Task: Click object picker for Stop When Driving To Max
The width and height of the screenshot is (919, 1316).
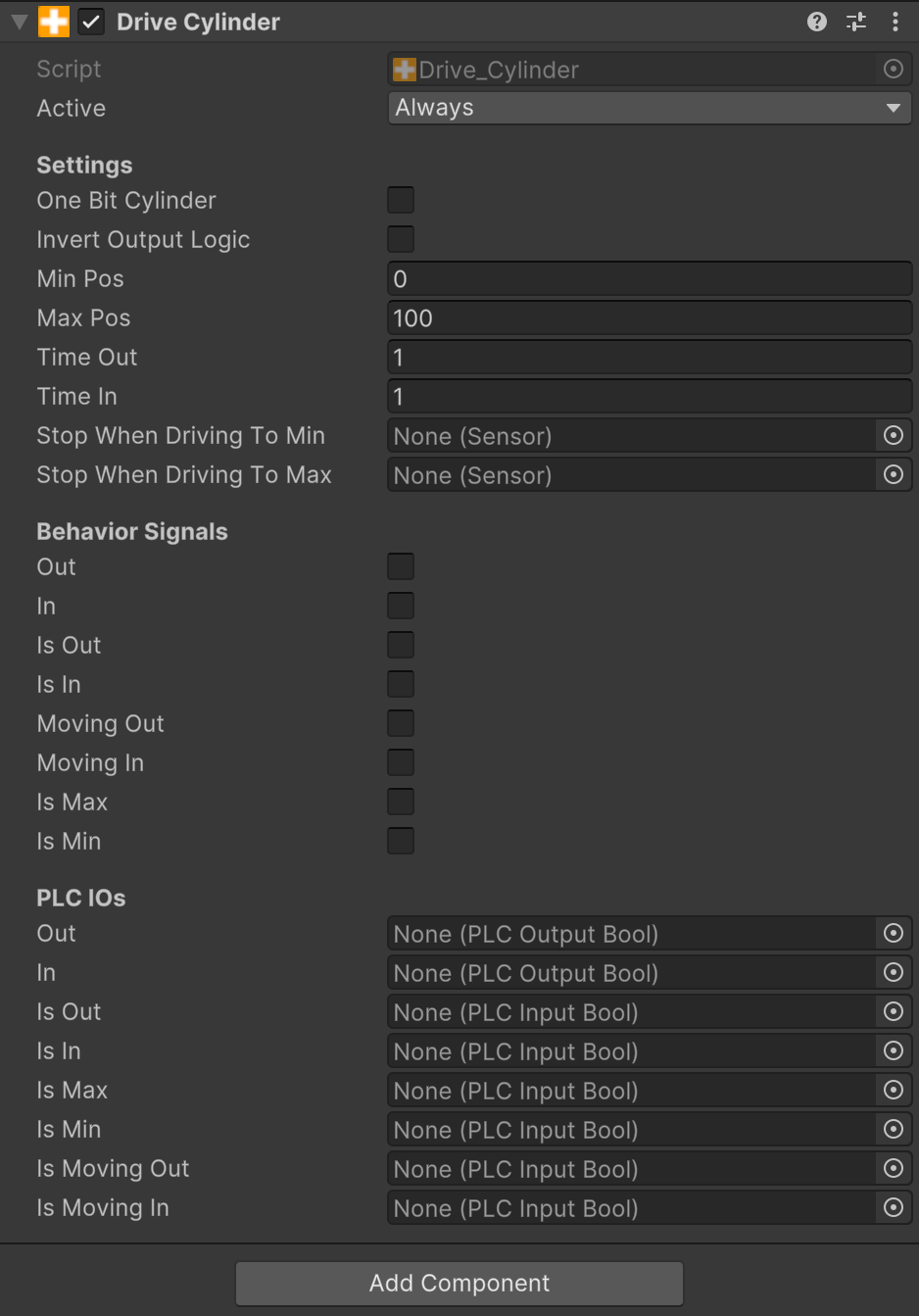Action: (893, 474)
